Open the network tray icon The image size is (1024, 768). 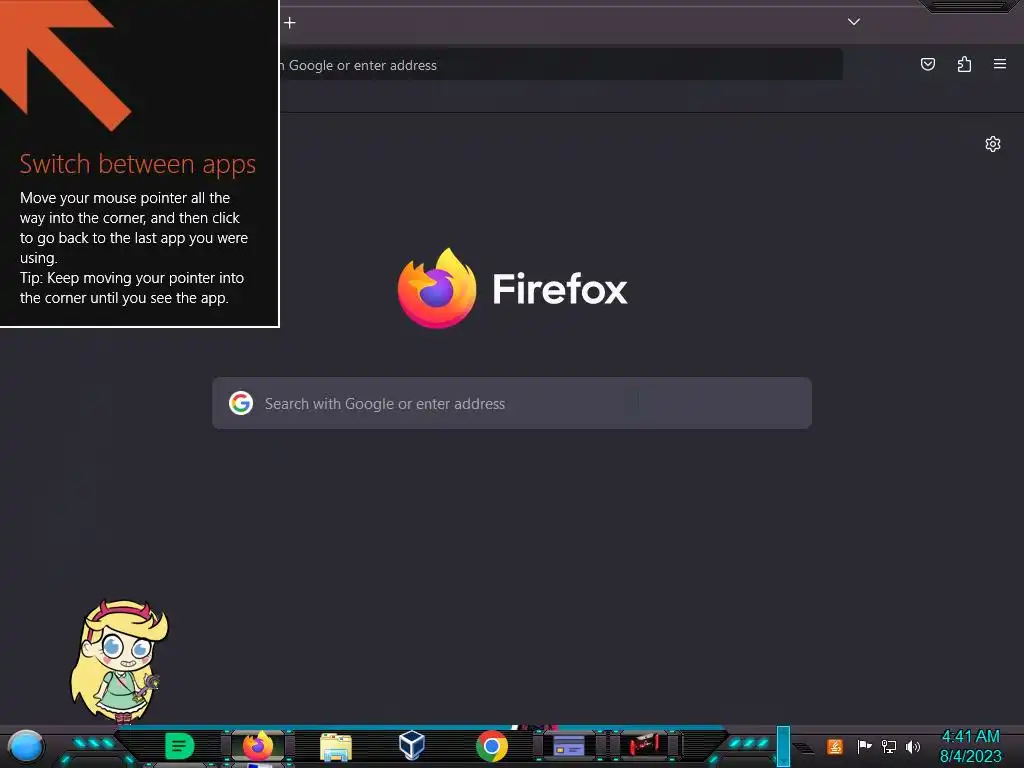point(889,746)
